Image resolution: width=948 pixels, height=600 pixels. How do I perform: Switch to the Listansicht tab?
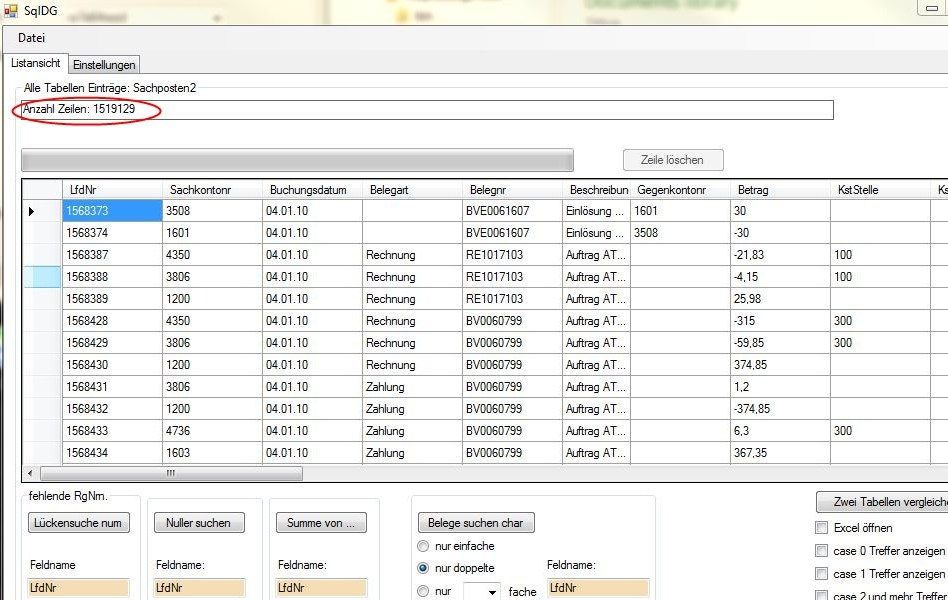tap(36, 63)
